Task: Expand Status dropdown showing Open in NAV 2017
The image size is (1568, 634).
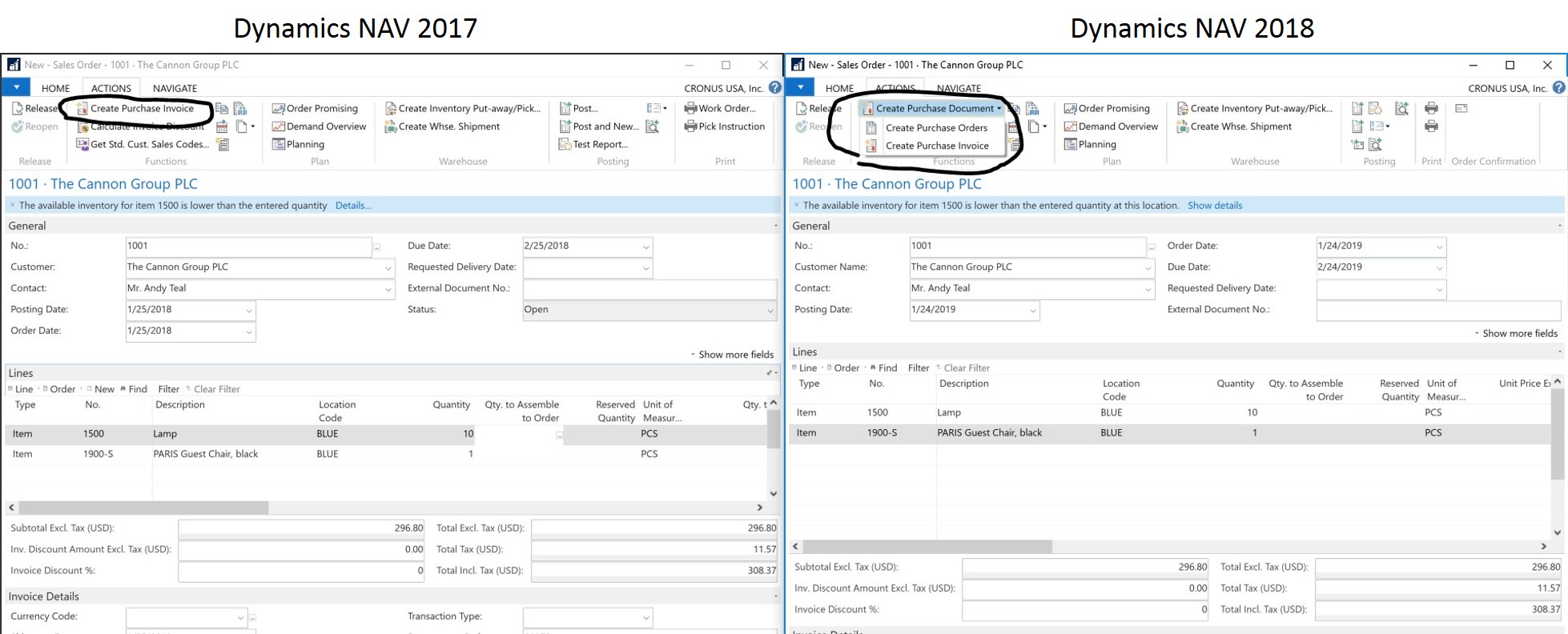Action: [770, 311]
